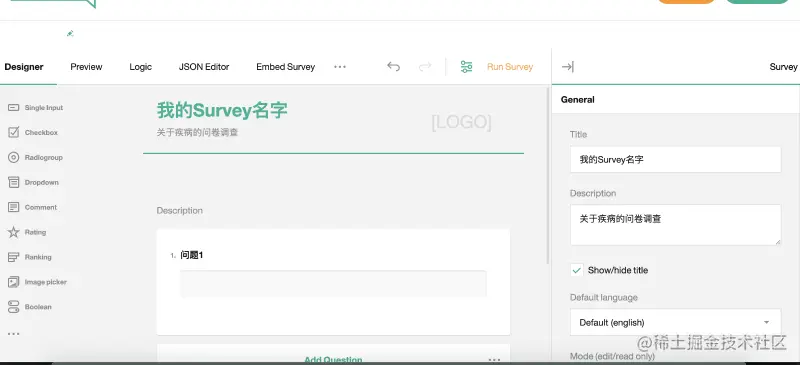
Task: Switch to the Preview tab
Action: pyautogui.click(x=86, y=67)
